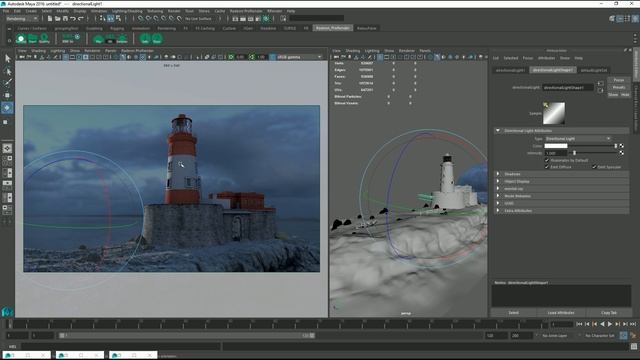Open the Rendering menu set dropdown
Screen dimensions: 640x360
tap(22, 18)
